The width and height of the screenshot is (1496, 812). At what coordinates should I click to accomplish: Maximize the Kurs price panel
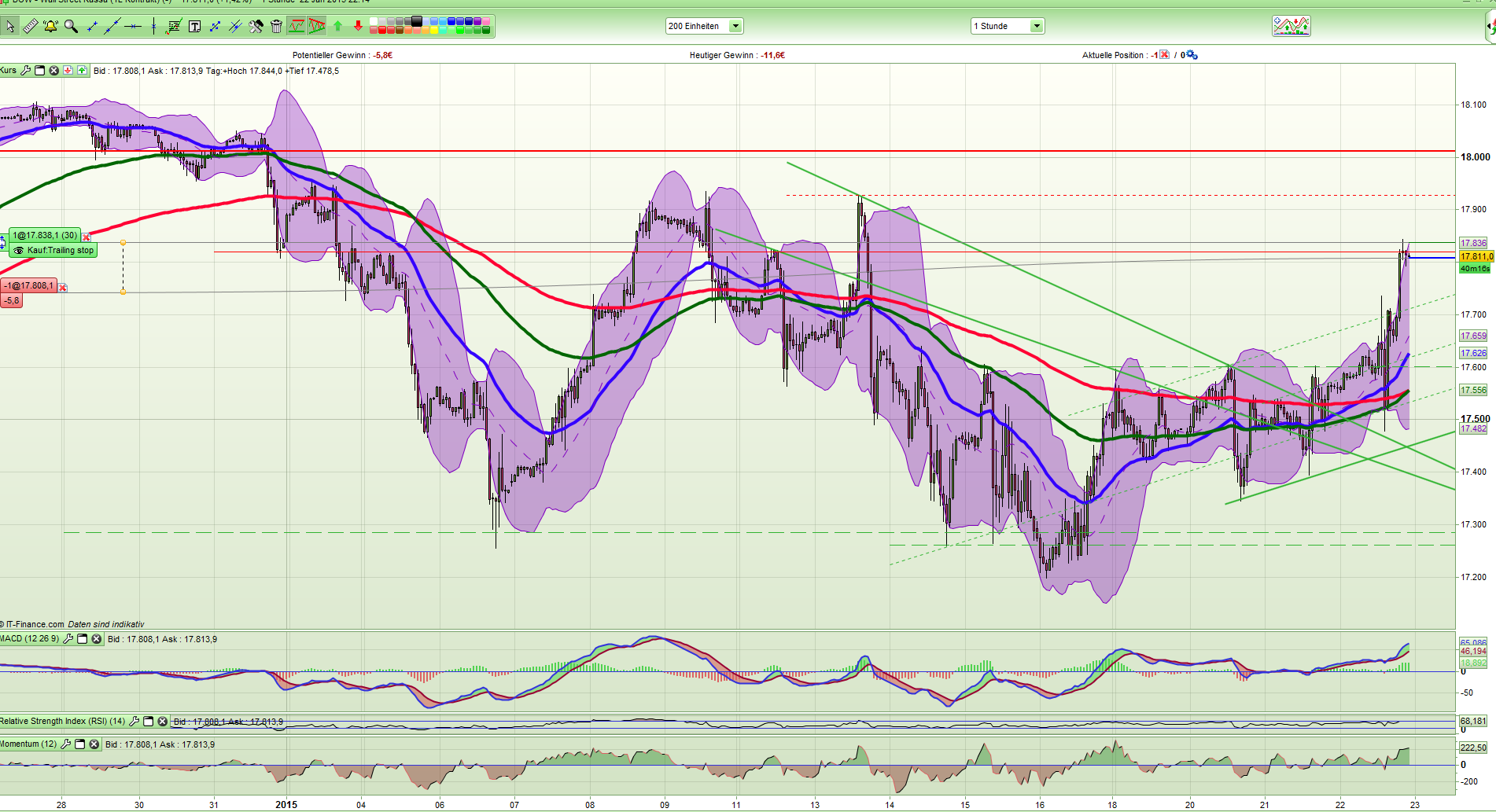(40, 71)
